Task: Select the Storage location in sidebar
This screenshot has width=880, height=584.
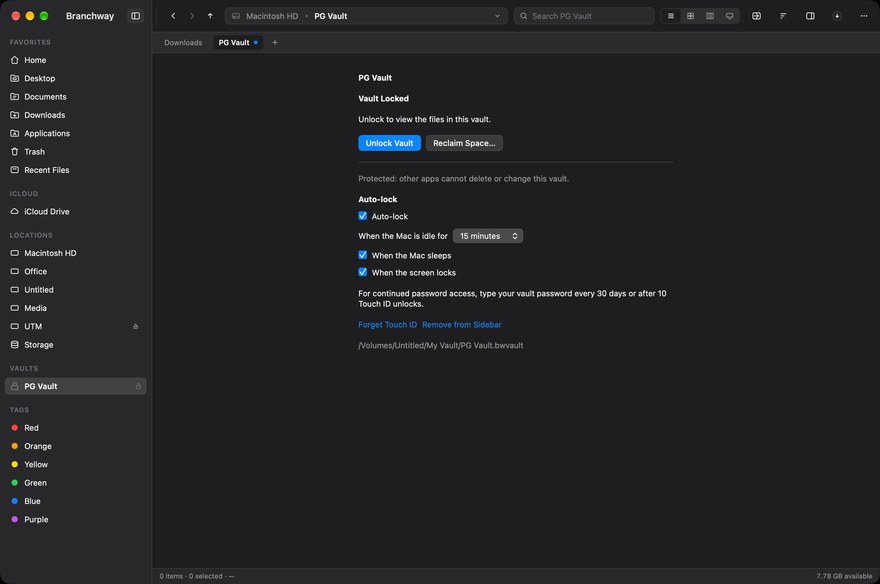Action: (x=76, y=345)
